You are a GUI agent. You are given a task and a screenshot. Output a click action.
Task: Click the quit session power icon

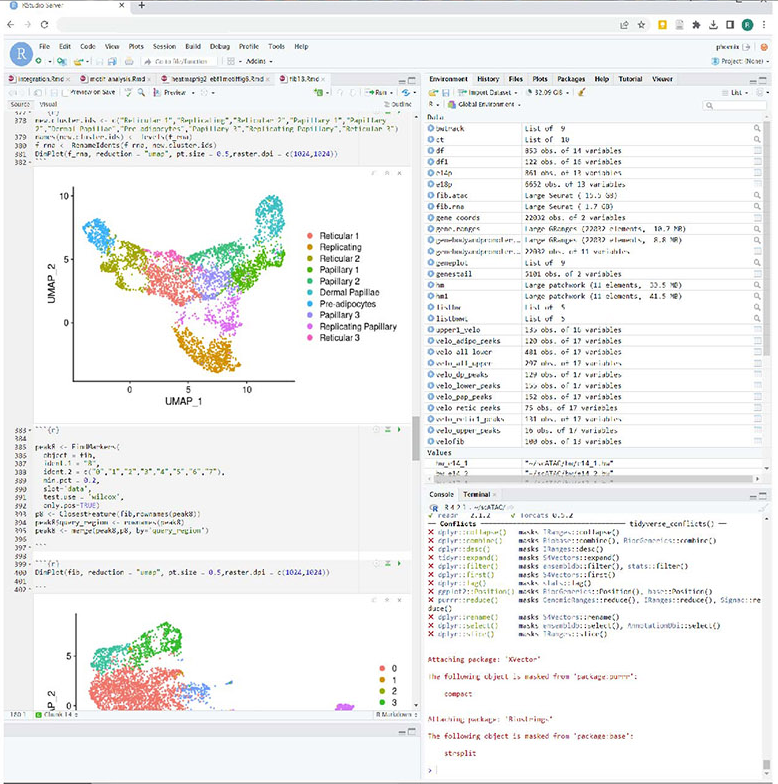764,46
